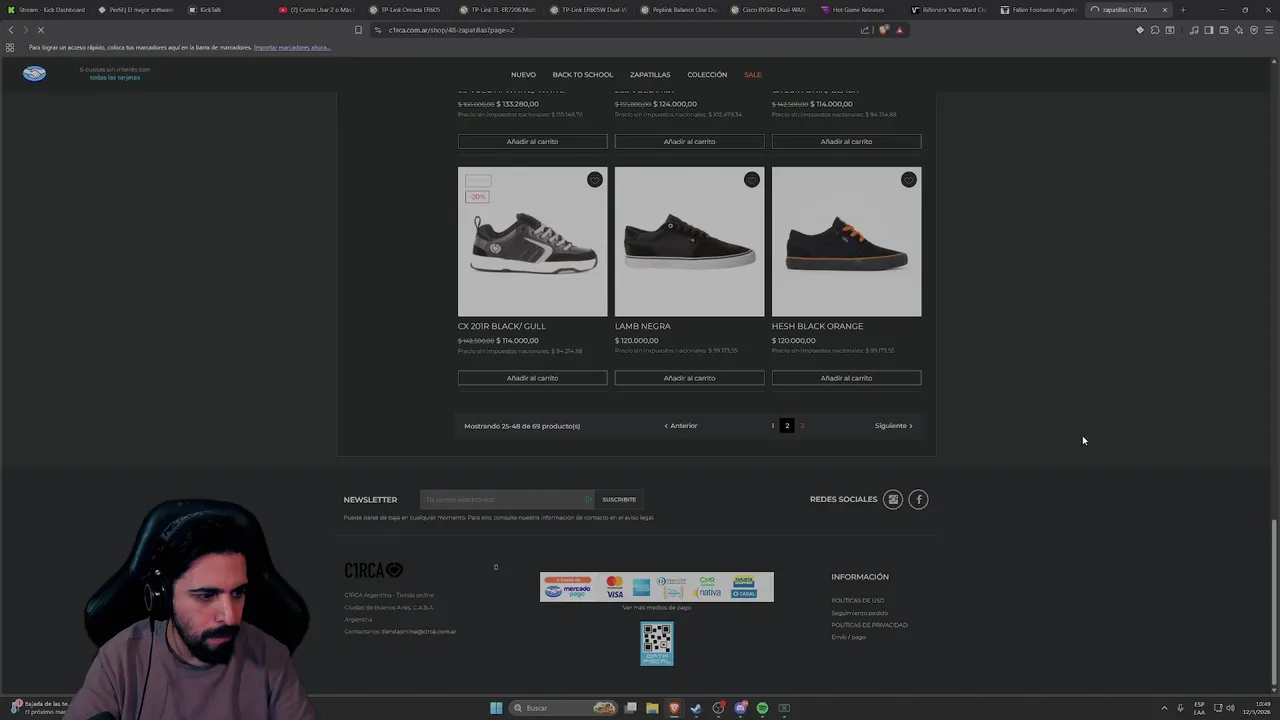Close the zapatillas C1RCA tab
This screenshot has width=1280, height=720.
(1164, 10)
